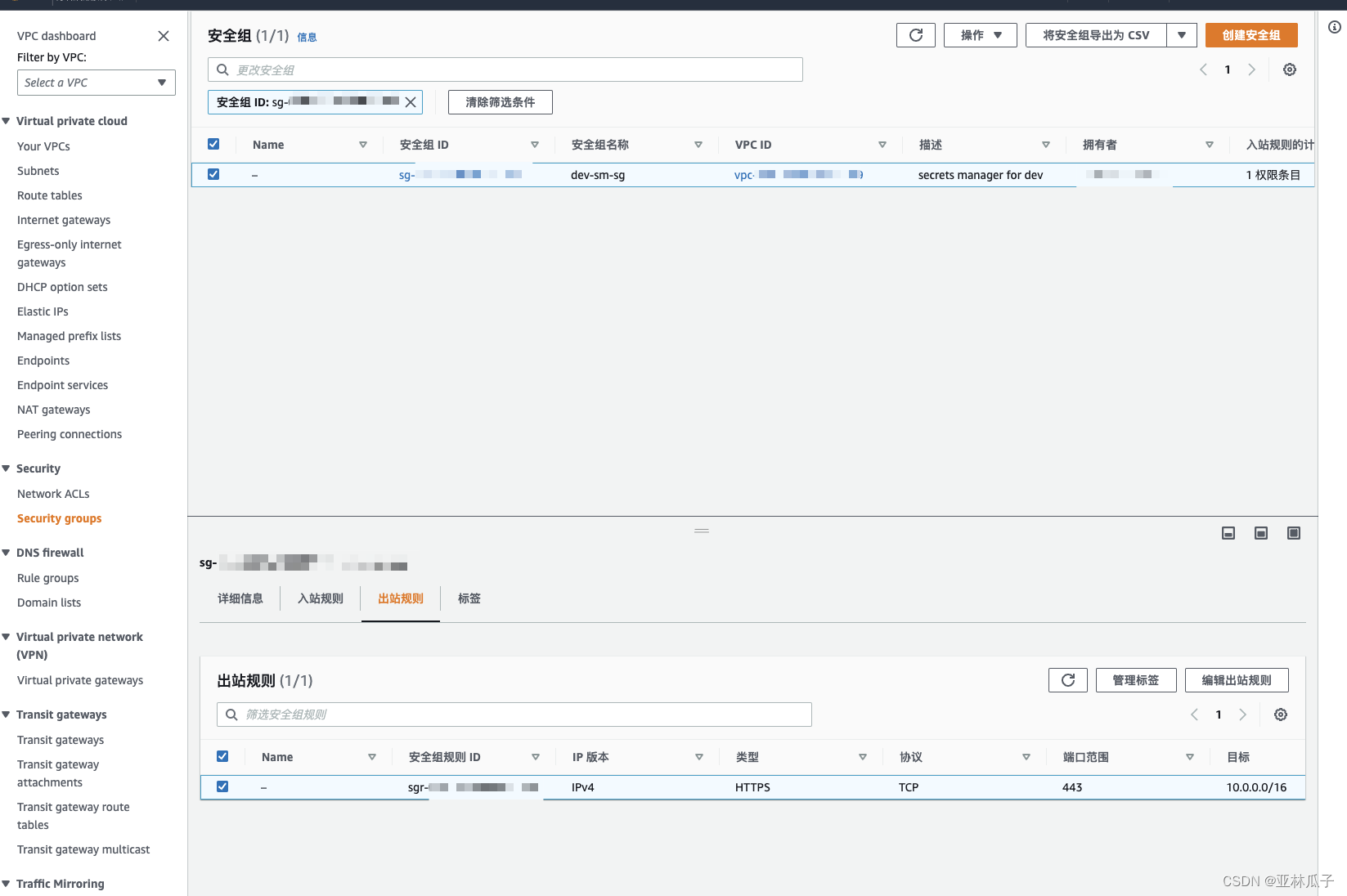Expand the Traffic Mirroring section
Viewport: 1347px width, 896px height.
click(x=7, y=884)
